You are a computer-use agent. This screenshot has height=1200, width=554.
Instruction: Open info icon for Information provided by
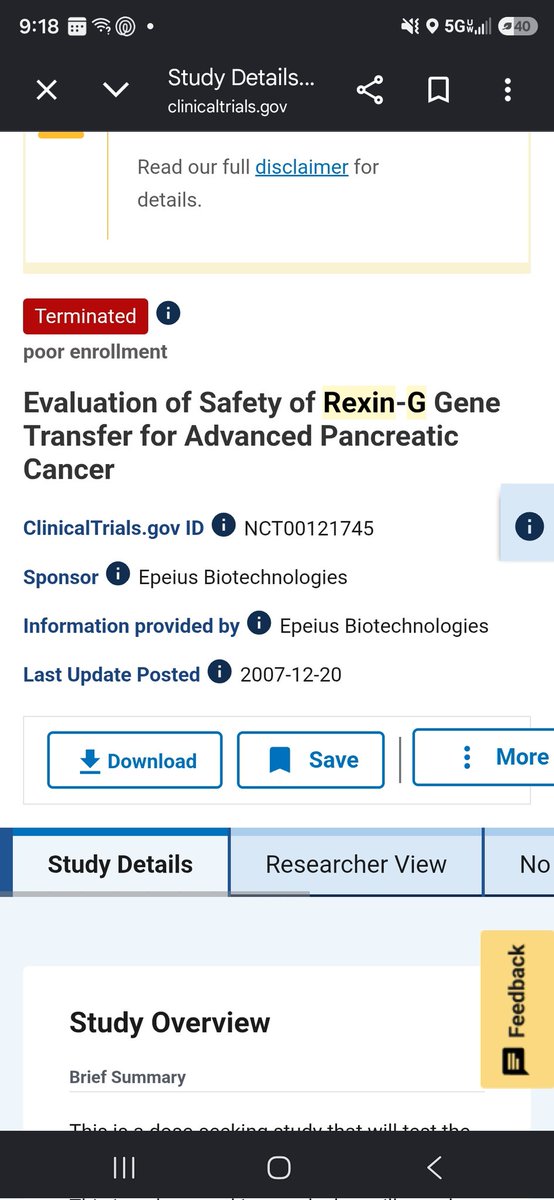259,624
